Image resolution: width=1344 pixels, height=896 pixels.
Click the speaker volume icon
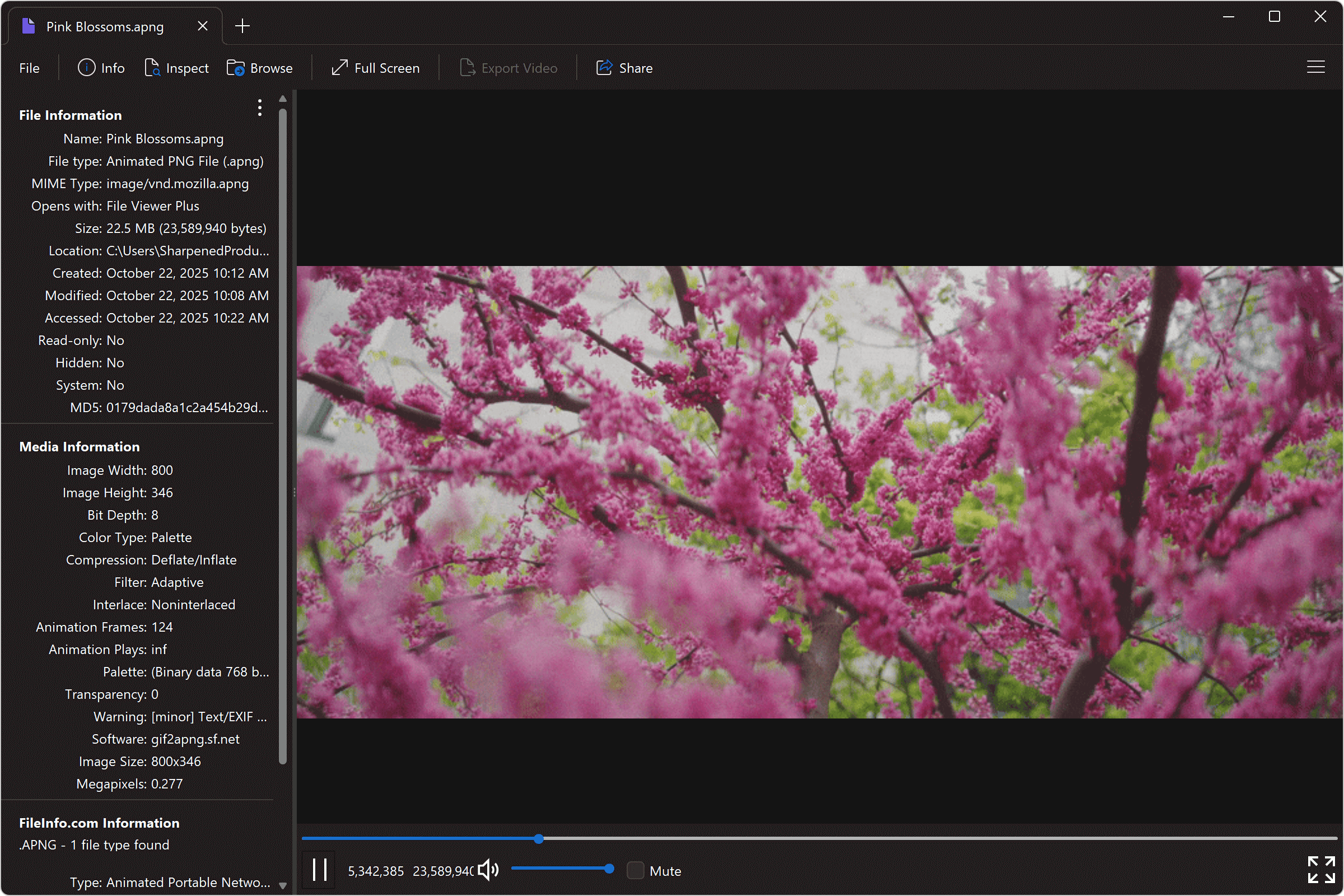coord(487,870)
